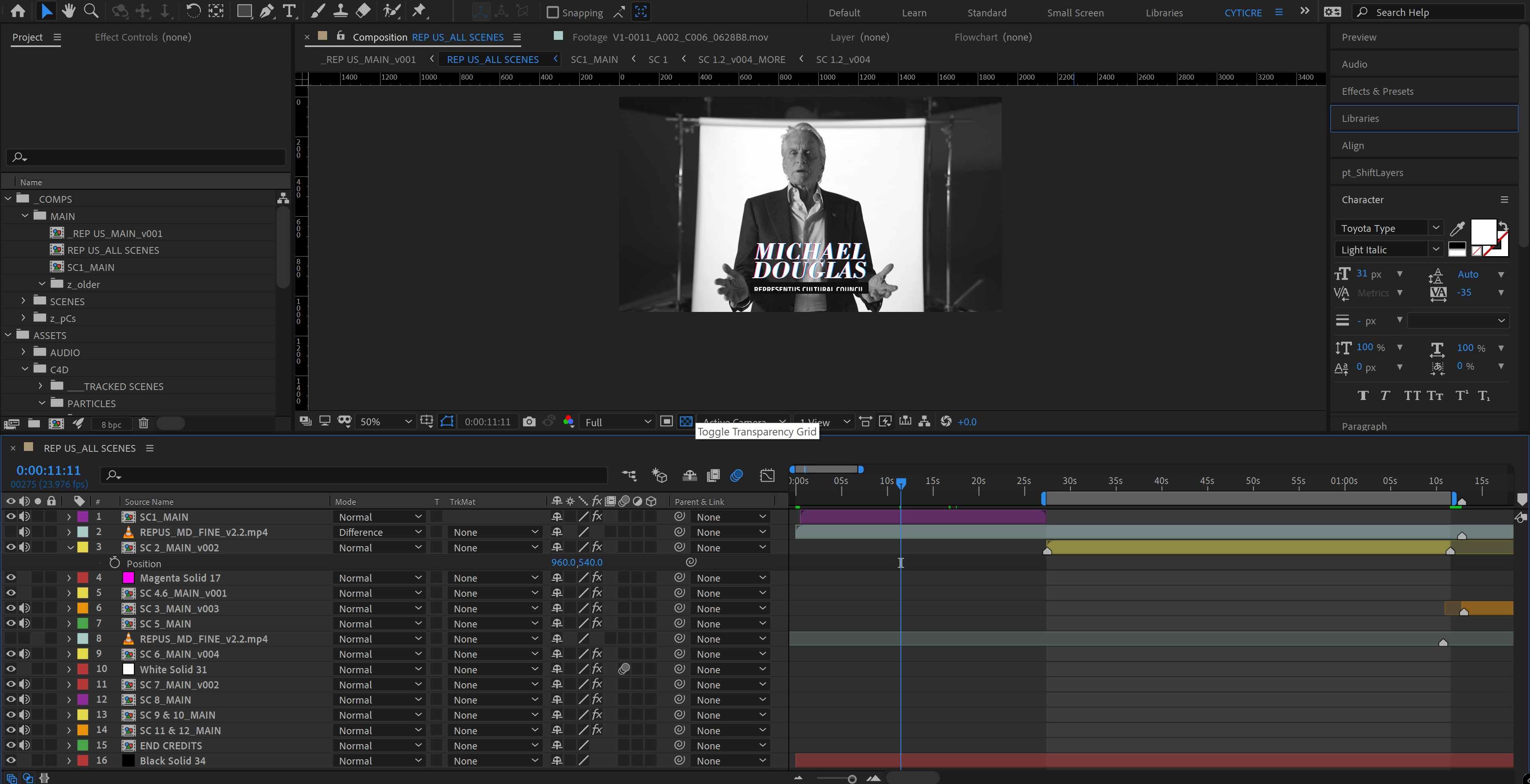
Task: Open the magnification 50% dropdown
Action: tap(386, 422)
